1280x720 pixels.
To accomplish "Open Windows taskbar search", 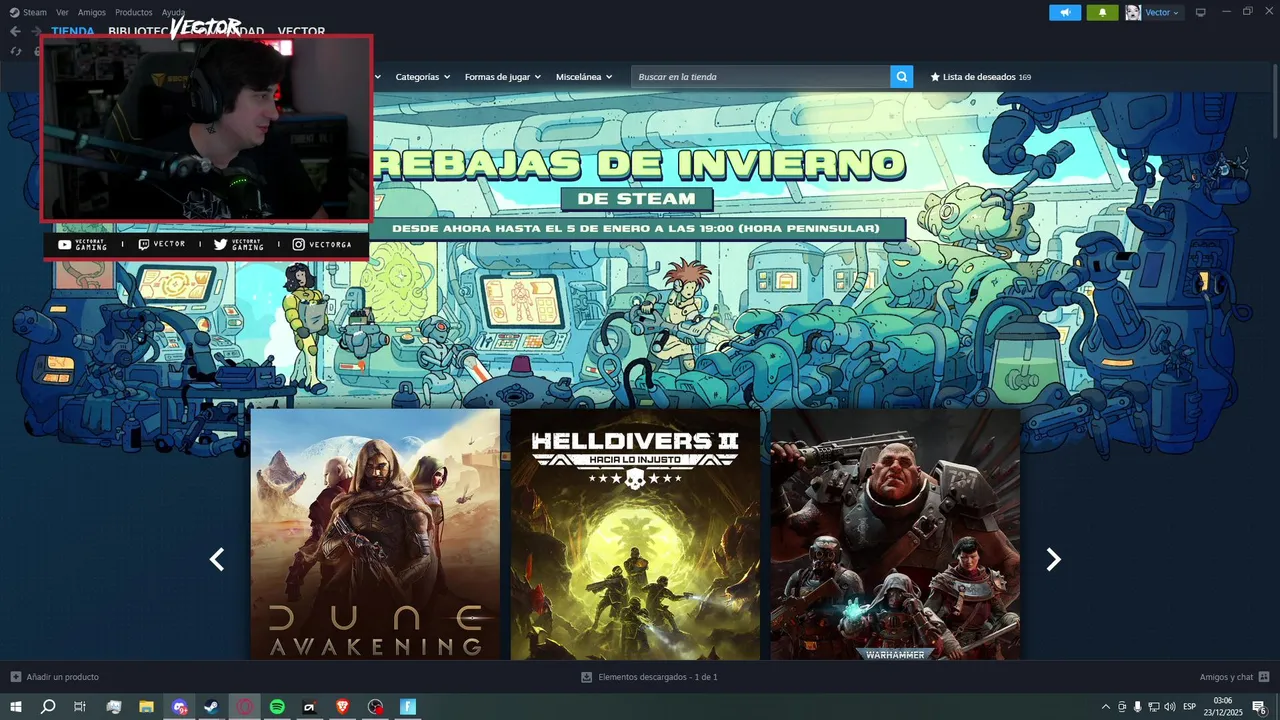I will tap(48, 707).
